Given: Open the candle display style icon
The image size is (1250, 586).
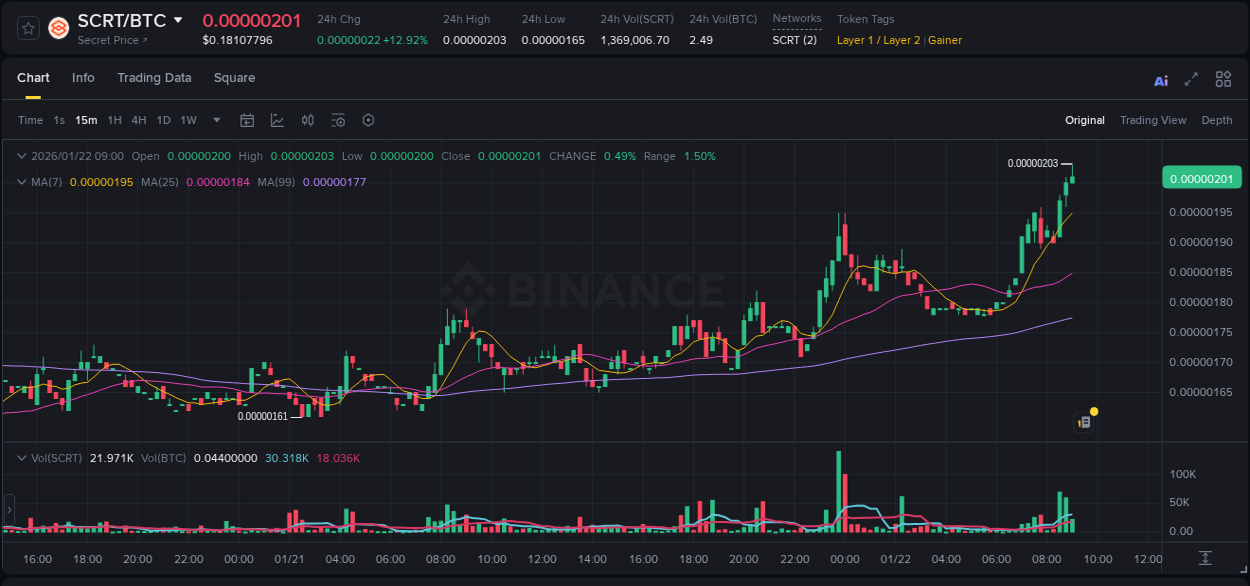Looking at the screenshot, I should (x=307, y=120).
